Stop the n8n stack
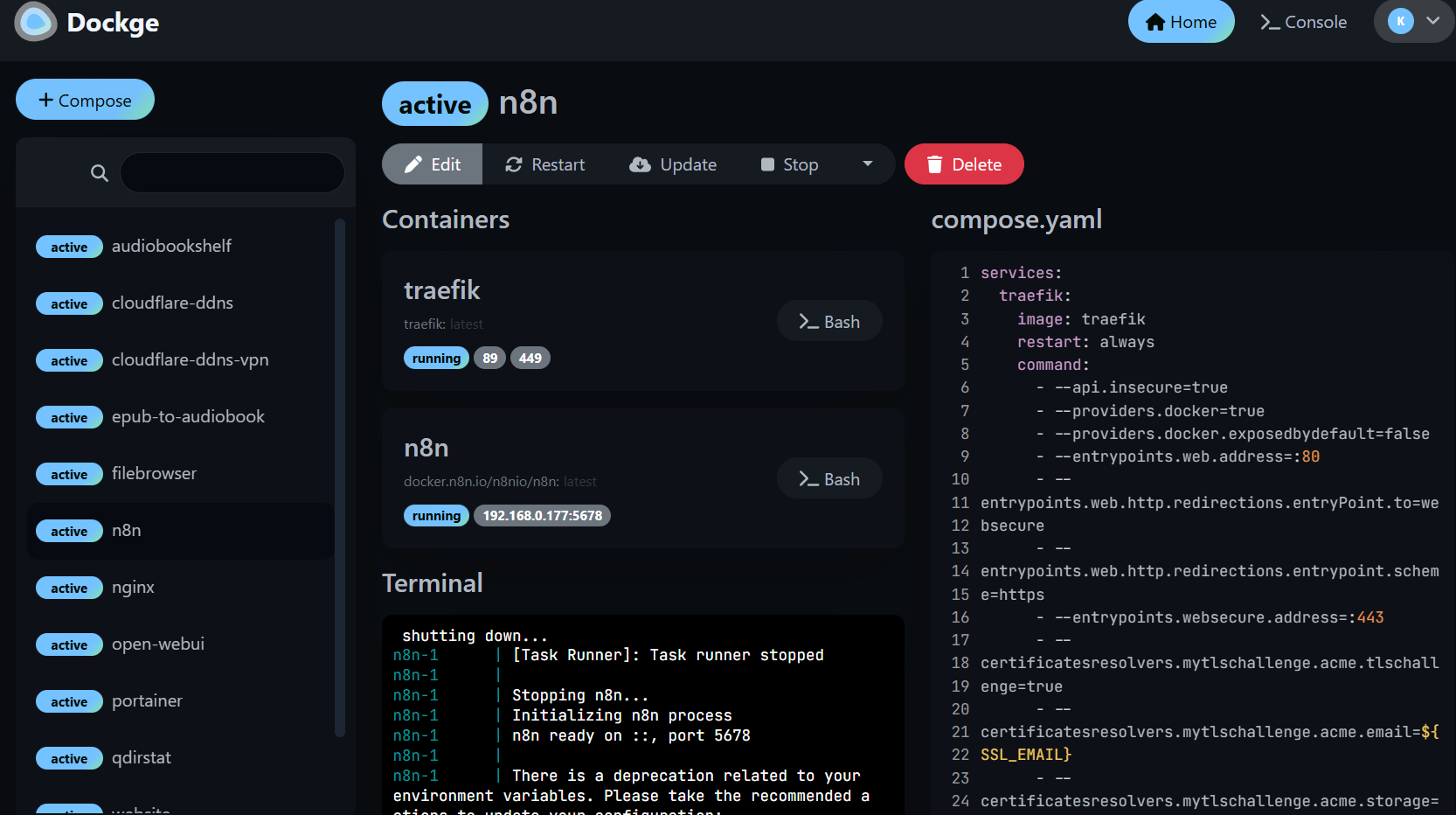Screen dimensions: 1456x815 pyautogui.click(x=789, y=164)
